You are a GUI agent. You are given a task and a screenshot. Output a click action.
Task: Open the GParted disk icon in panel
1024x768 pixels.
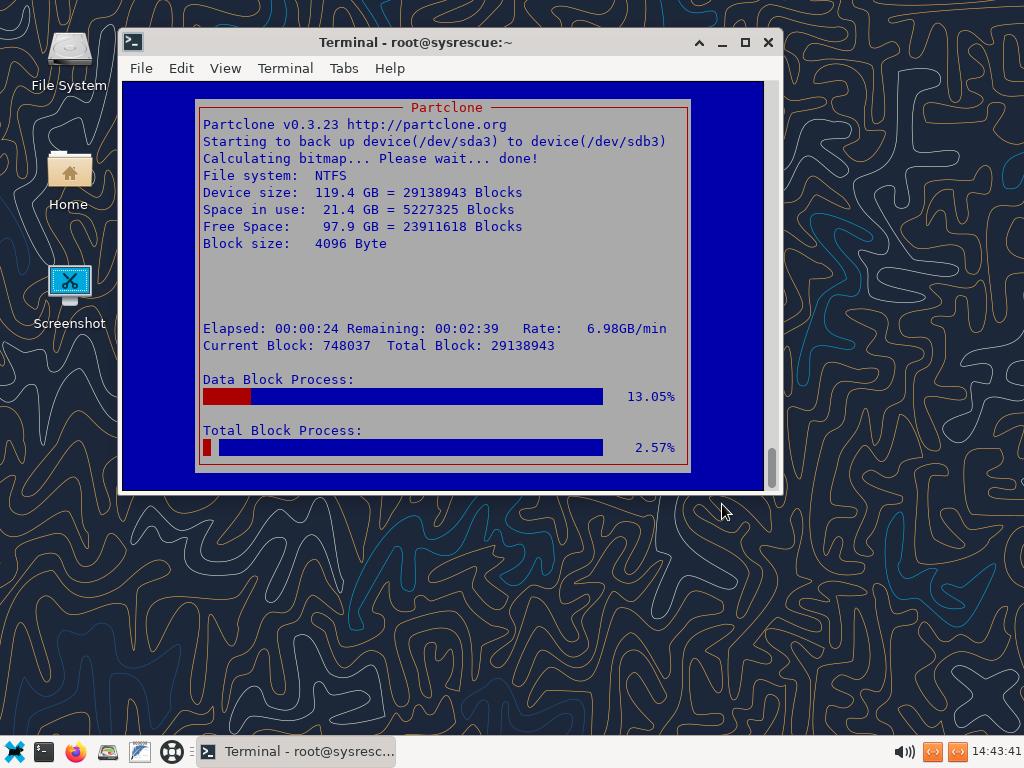pos(108,751)
